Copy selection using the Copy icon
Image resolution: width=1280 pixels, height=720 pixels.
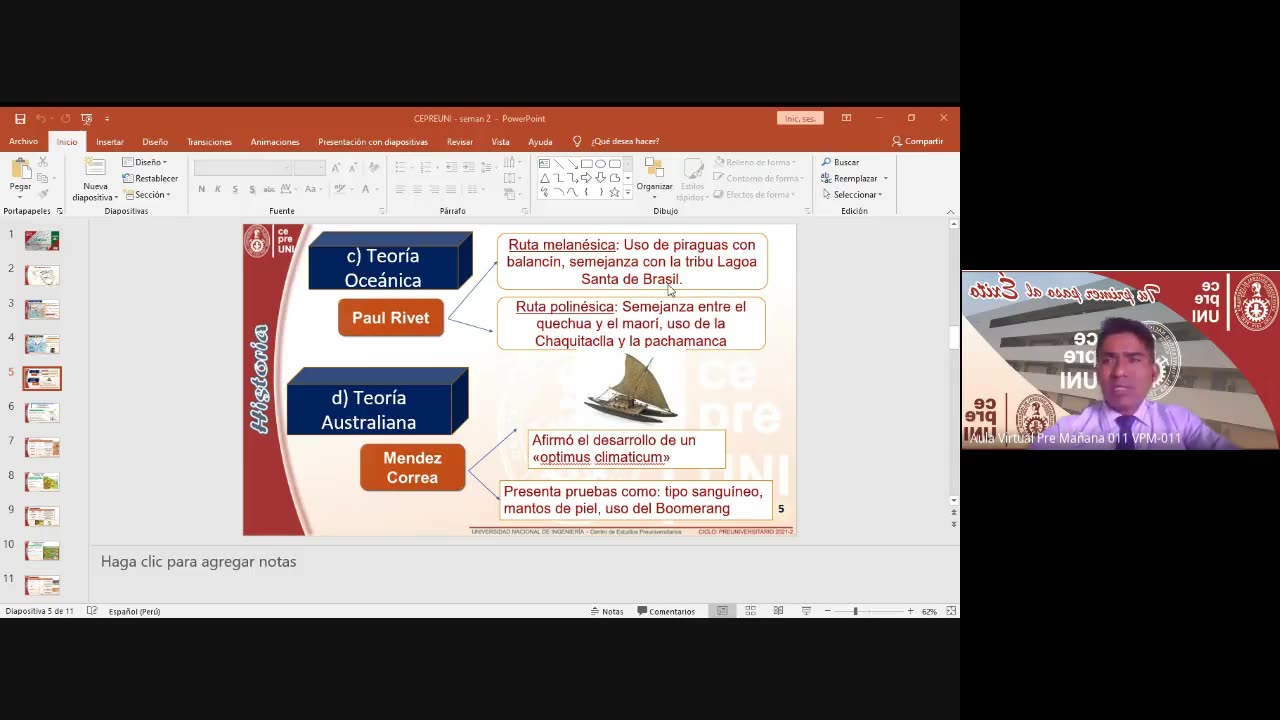pyautogui.click(x=42, y=178)
